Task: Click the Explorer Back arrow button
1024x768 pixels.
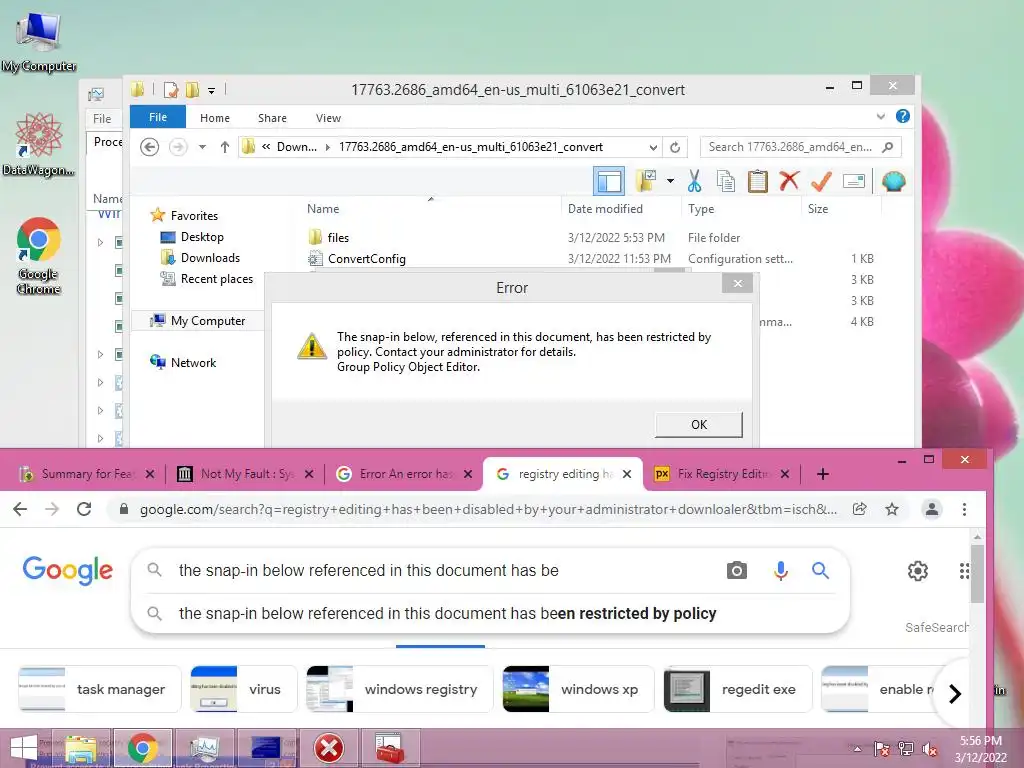Action: [150, 147]
